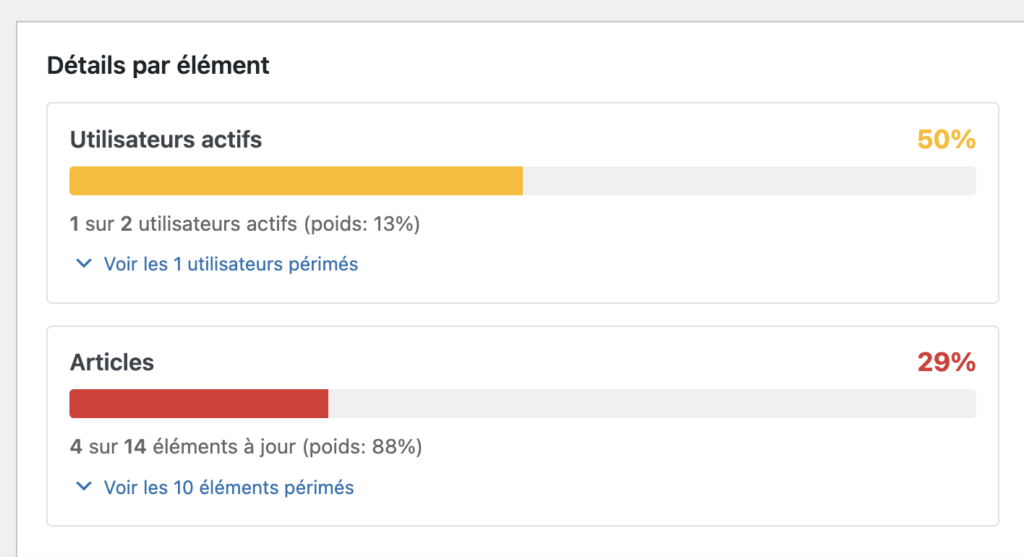Click gray unfilled part of Articles progress bar
The image size is (1024, 557).
[x=651, y=404]
